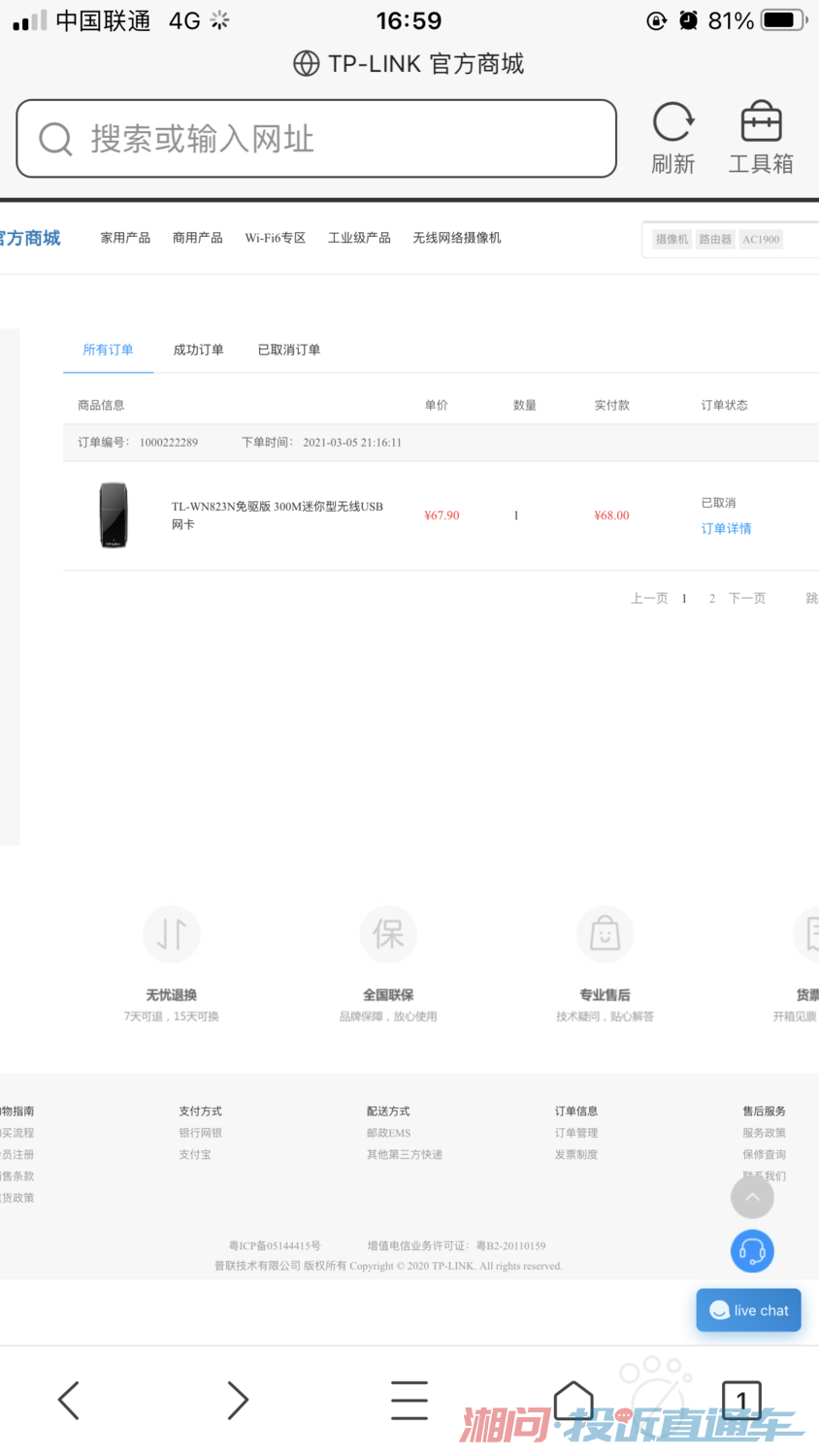Open the toolbox (工具箱) icon
Viewport: 819px width, 1456px height.
tap(761, 124)
